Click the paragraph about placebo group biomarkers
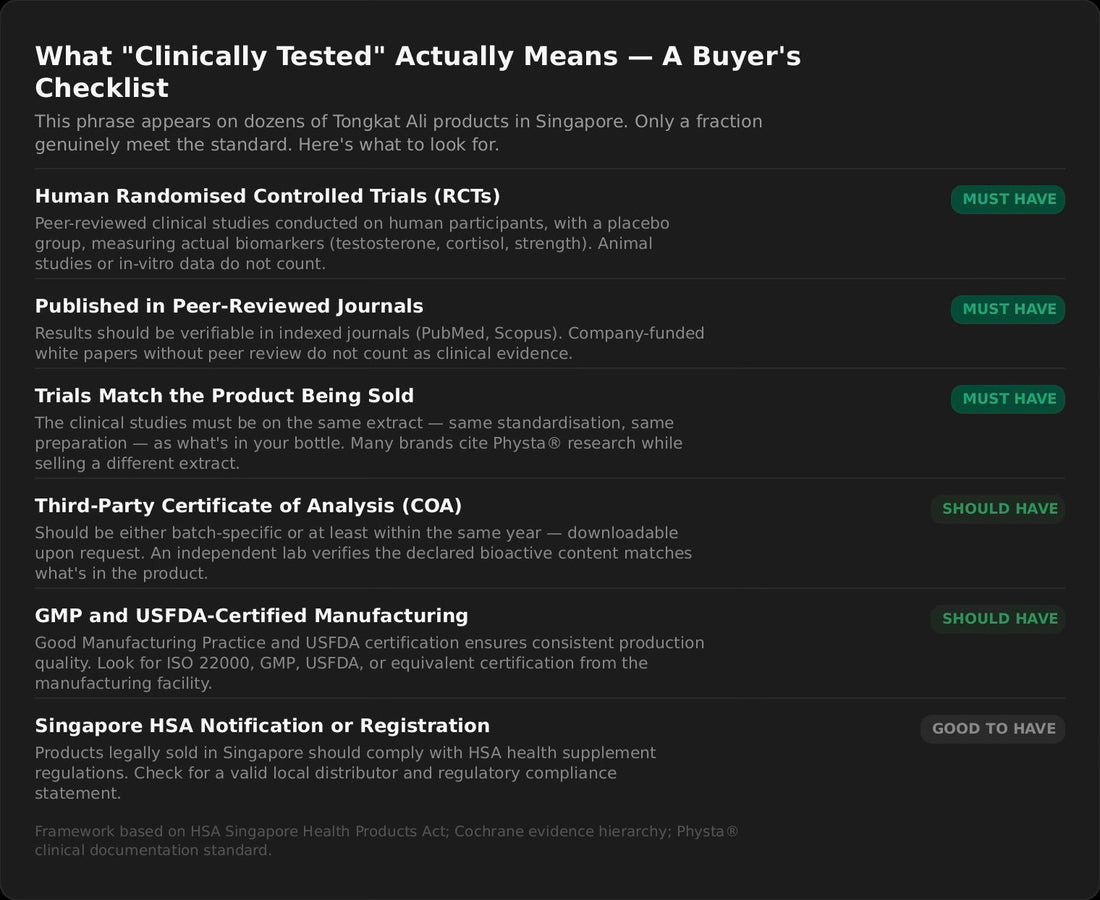The height and width of the screenshot is (900, 1100). tap(352, 243)
